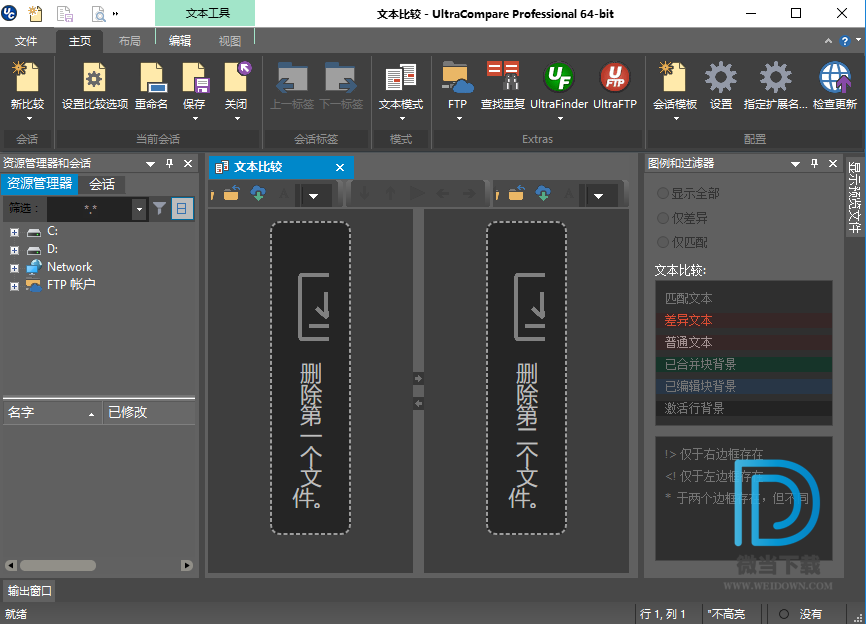Image resolution: width=866 pixels, height=624 pixels.
Task: Click the 关闭 close session icon
Action: click(x=236, y=77)
